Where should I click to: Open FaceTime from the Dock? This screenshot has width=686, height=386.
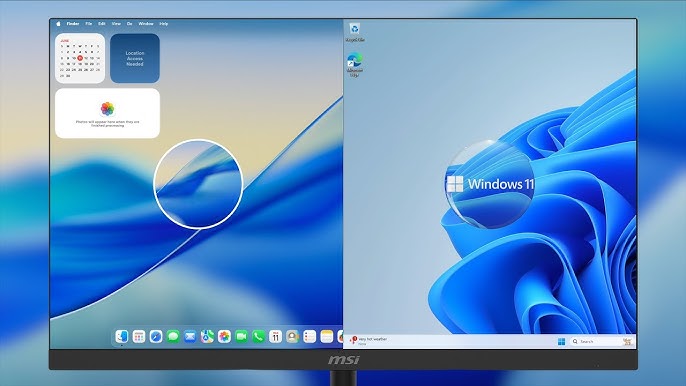241,336
